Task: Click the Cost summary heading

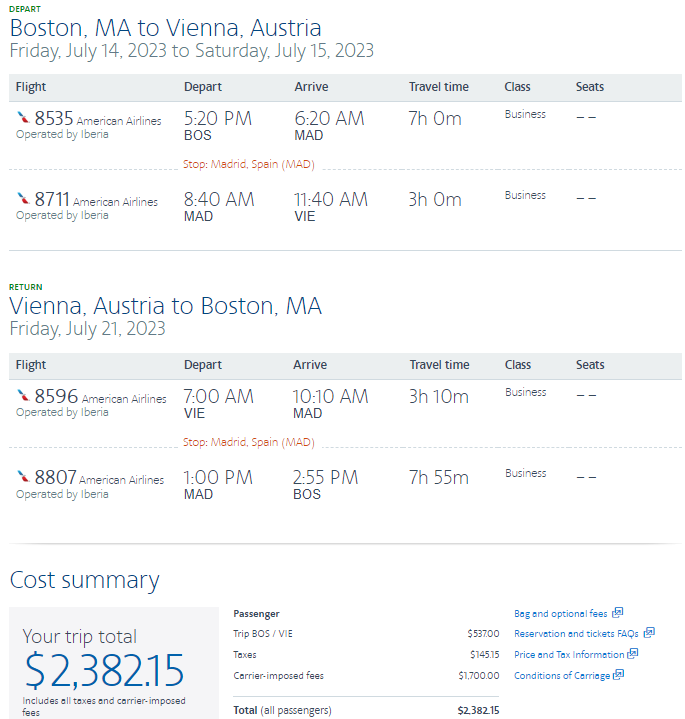Action: 84,580
